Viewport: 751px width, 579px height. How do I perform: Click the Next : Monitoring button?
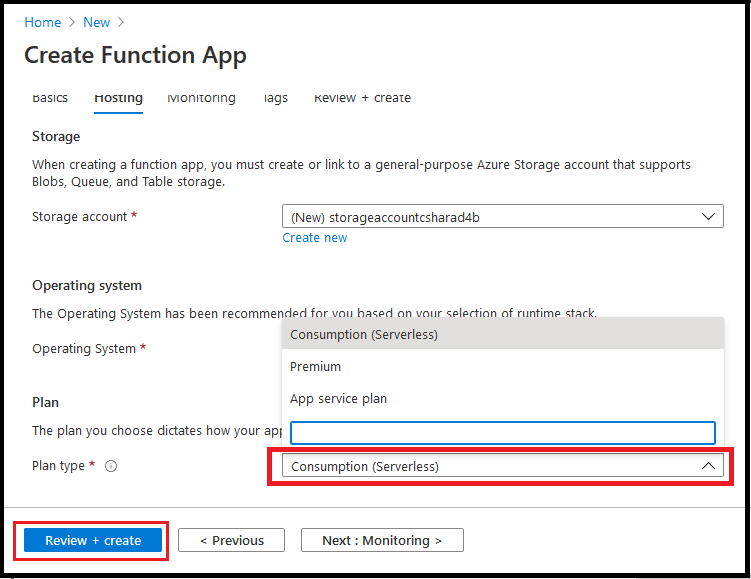(382, 540)
